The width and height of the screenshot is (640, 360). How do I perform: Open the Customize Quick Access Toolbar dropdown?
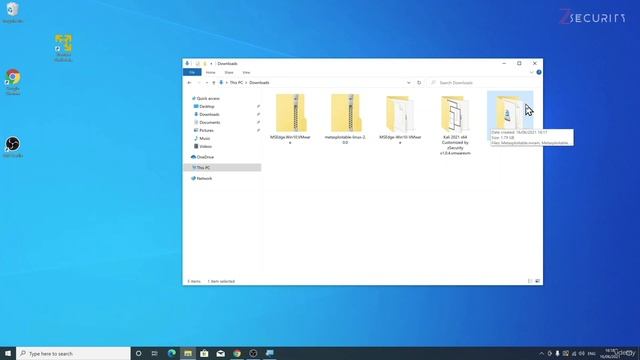[211, 64]
